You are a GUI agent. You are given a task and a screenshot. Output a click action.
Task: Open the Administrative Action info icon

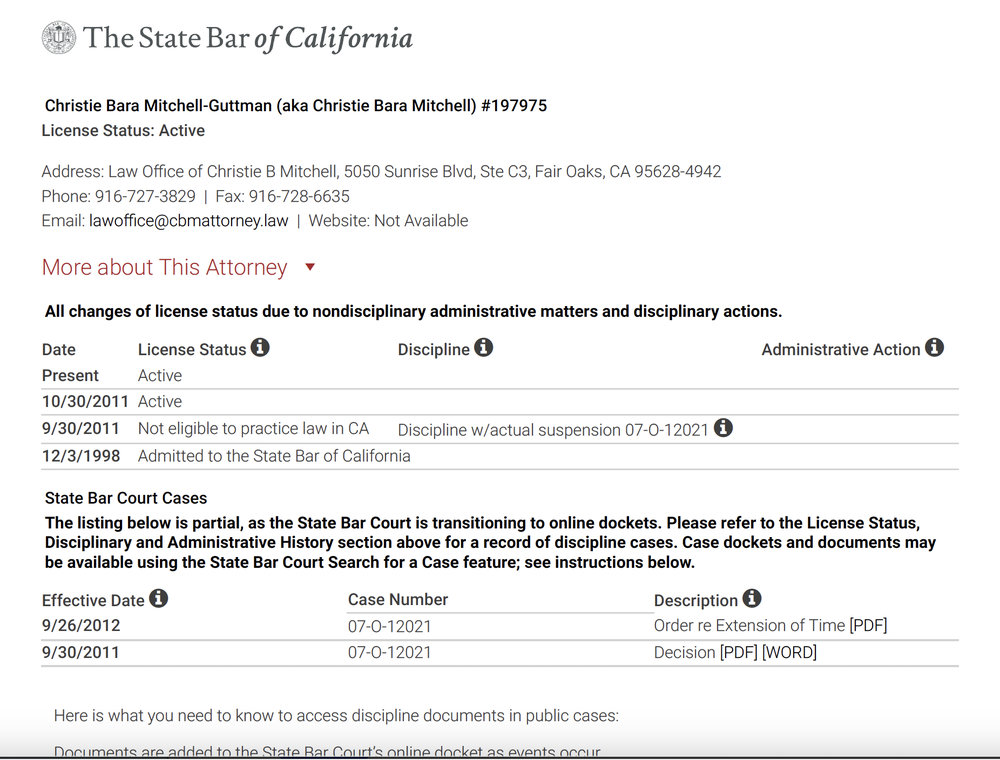[x=935, y=348]
